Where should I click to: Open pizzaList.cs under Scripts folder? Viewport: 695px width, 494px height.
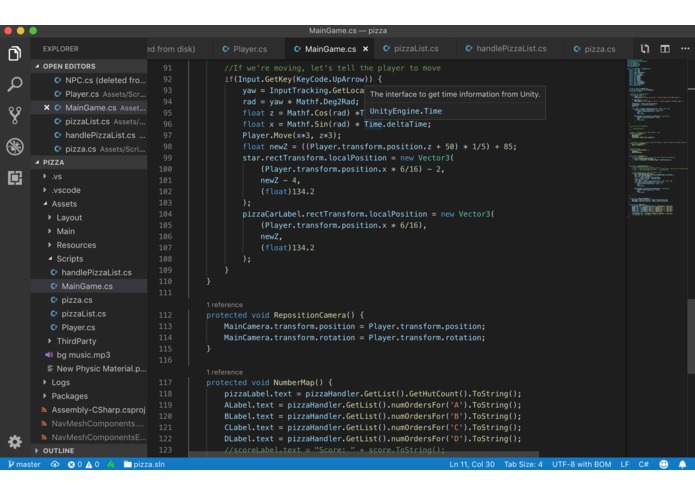tap(89, 314)
